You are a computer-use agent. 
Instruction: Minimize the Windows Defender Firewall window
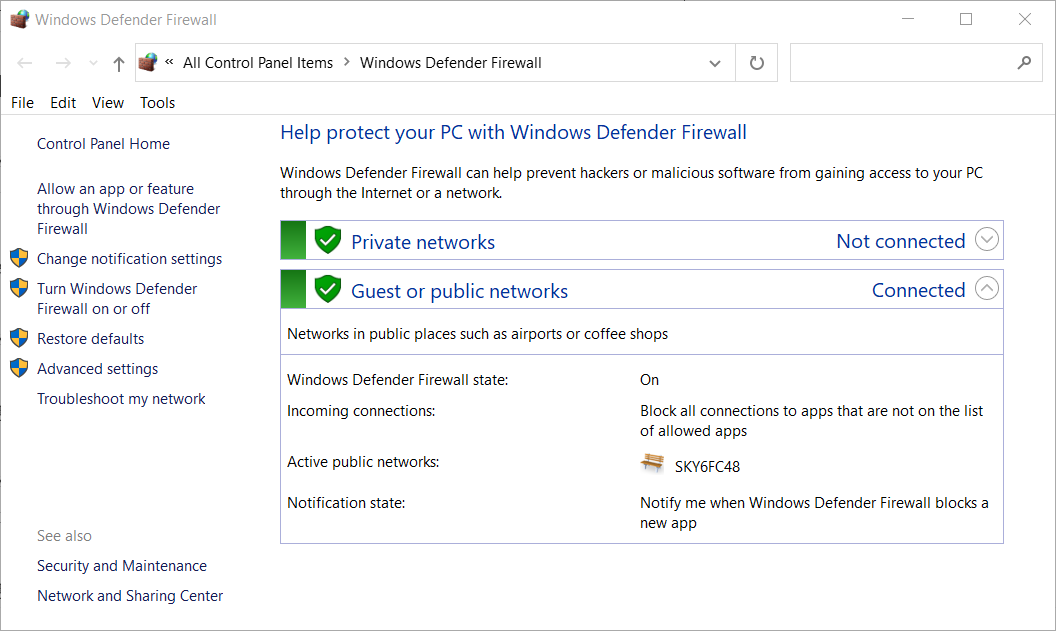tap(908, 19)
